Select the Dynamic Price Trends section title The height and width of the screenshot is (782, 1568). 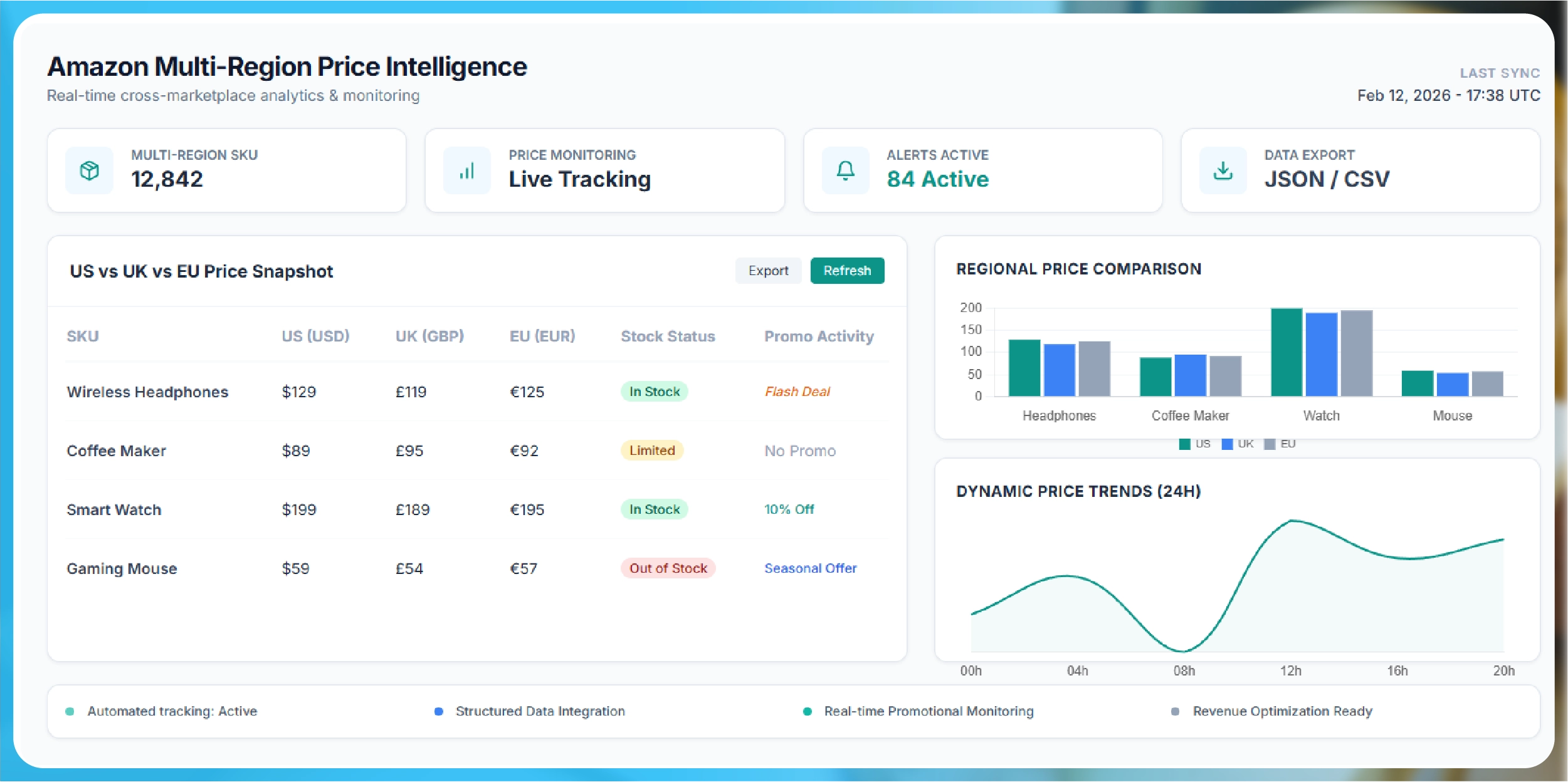click(x=1078, y=491)
